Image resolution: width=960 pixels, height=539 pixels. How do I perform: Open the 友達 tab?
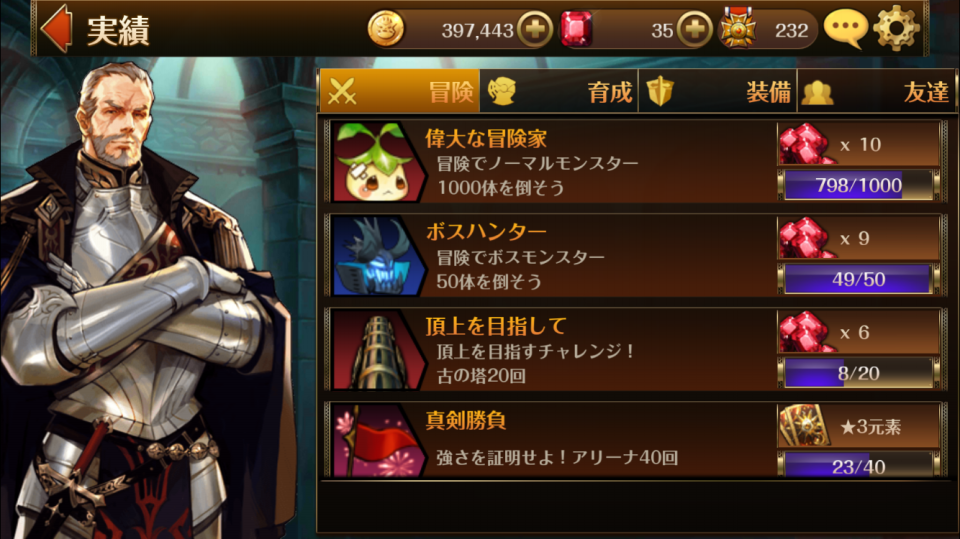876,92
